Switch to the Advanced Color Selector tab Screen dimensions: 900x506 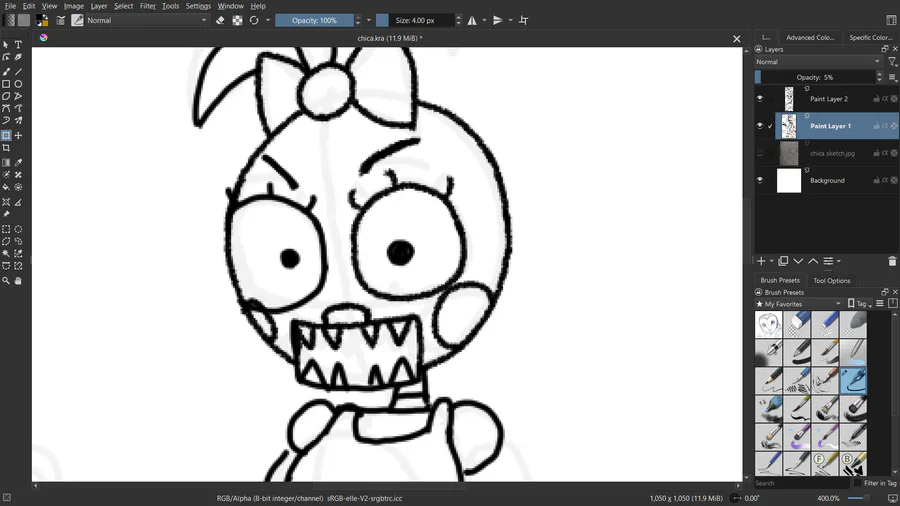pos(809,37)
